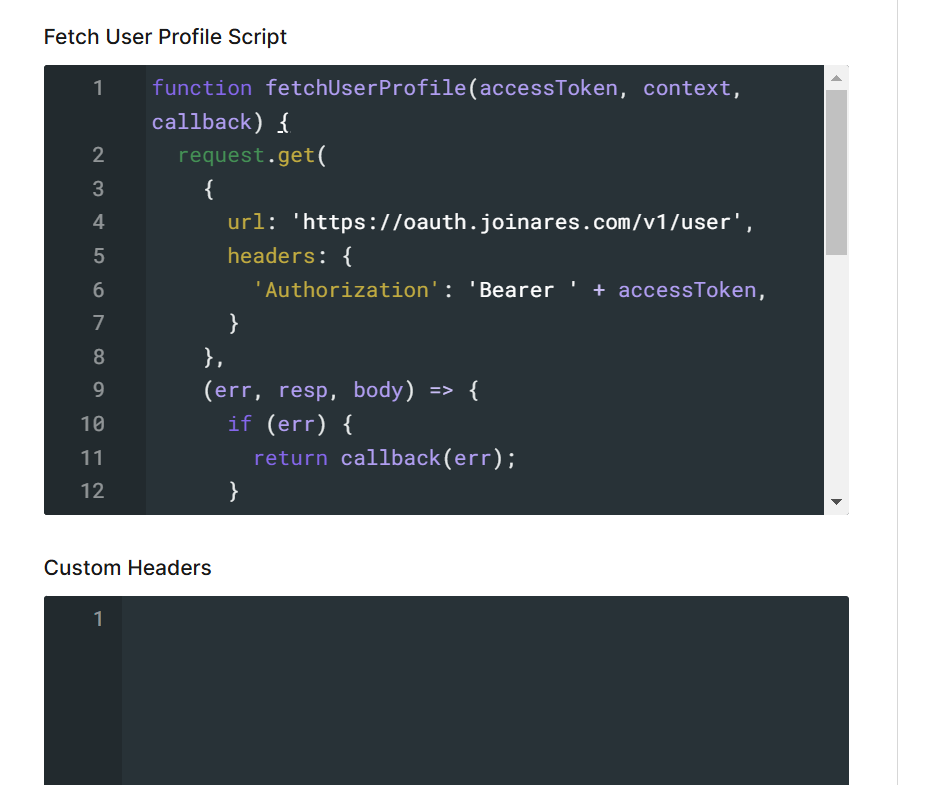Image resolution: width=947 pixels, height=785 pixels.
Task: Click the fetchUserProfile function name
Action: (365, 88)
